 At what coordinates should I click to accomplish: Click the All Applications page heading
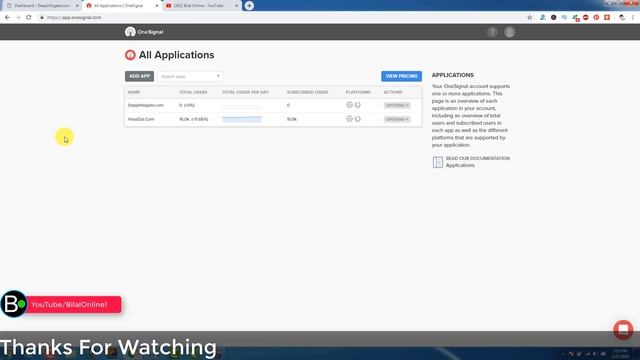(x=176, y=55)
